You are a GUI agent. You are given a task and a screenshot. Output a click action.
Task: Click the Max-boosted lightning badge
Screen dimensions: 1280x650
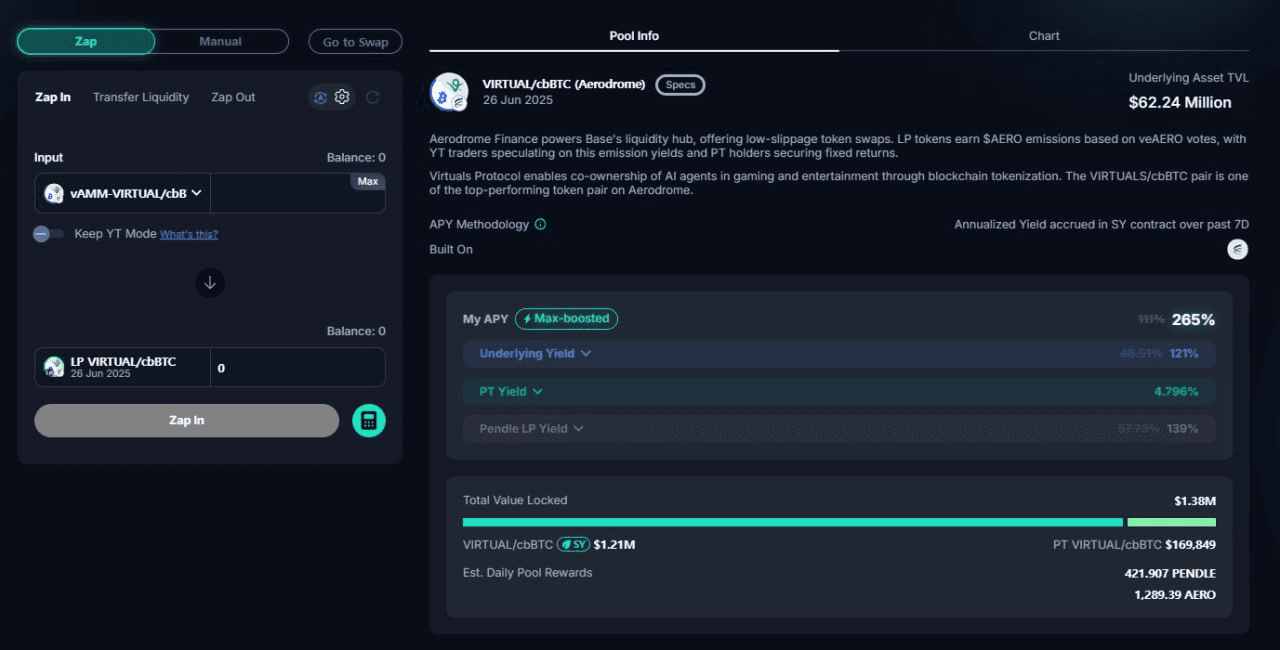coord(566,319)
